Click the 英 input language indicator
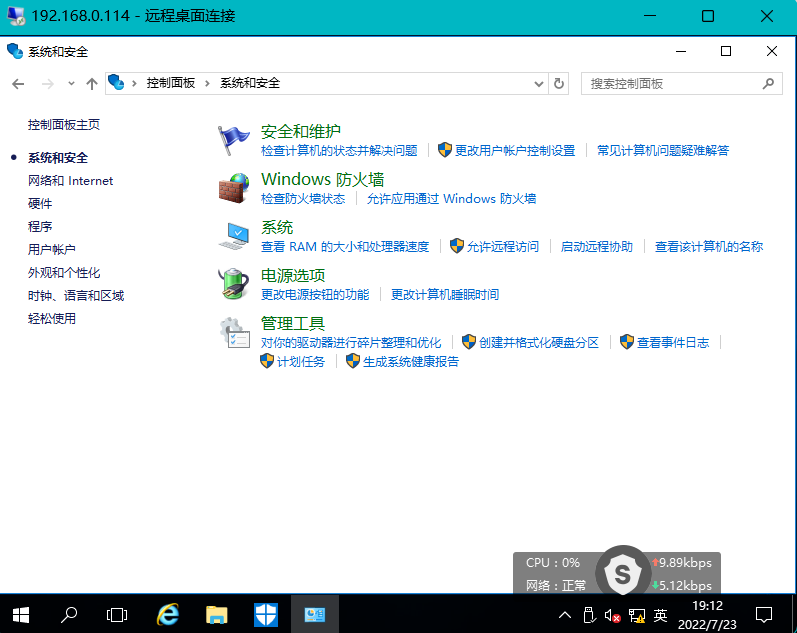The image size is (797, 633). [660, 615]
